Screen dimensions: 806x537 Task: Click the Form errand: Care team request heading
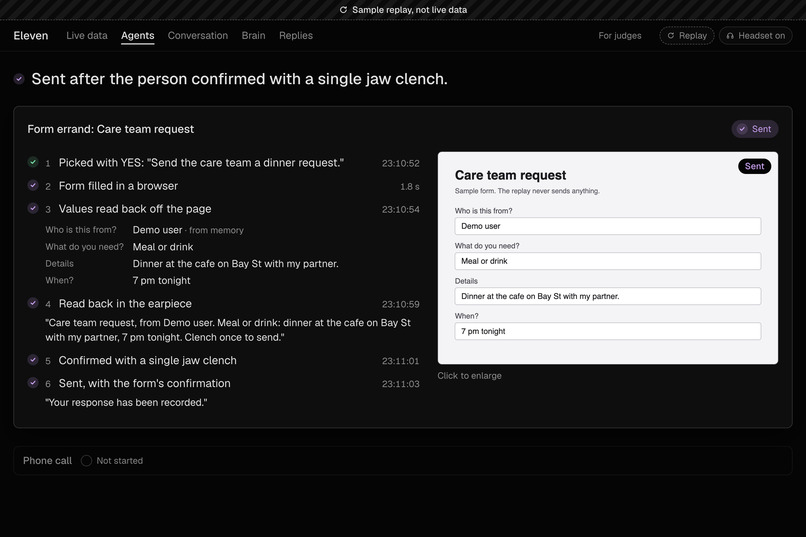111,129
